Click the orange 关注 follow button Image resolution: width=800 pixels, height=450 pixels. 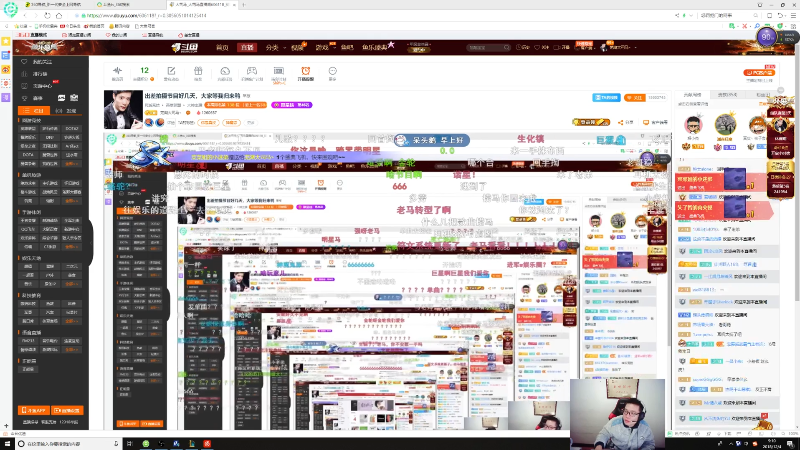pos(635,97)
